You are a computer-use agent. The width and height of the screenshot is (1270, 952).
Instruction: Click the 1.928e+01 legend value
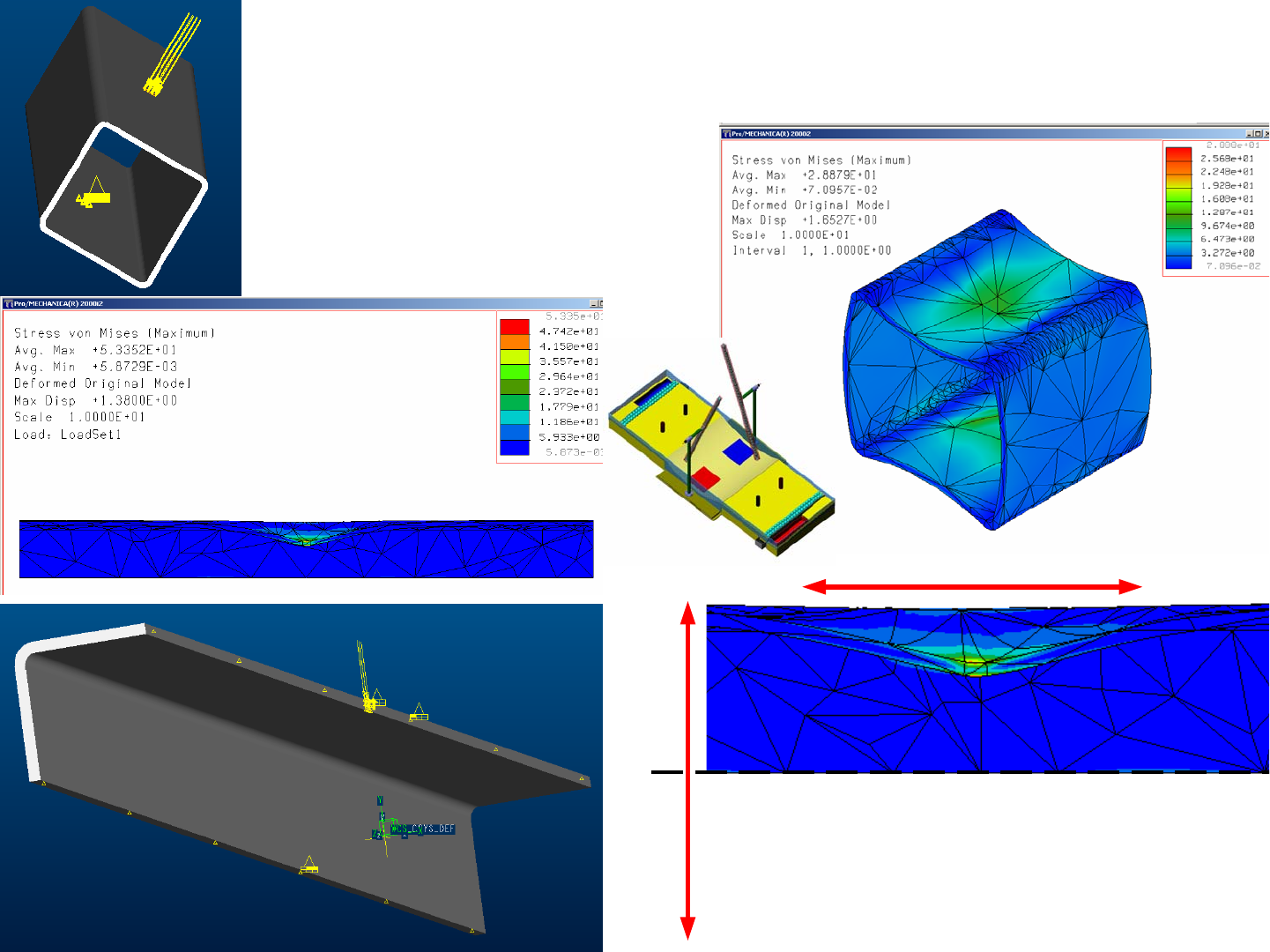pyautogui.click(x=1227, y=186)
